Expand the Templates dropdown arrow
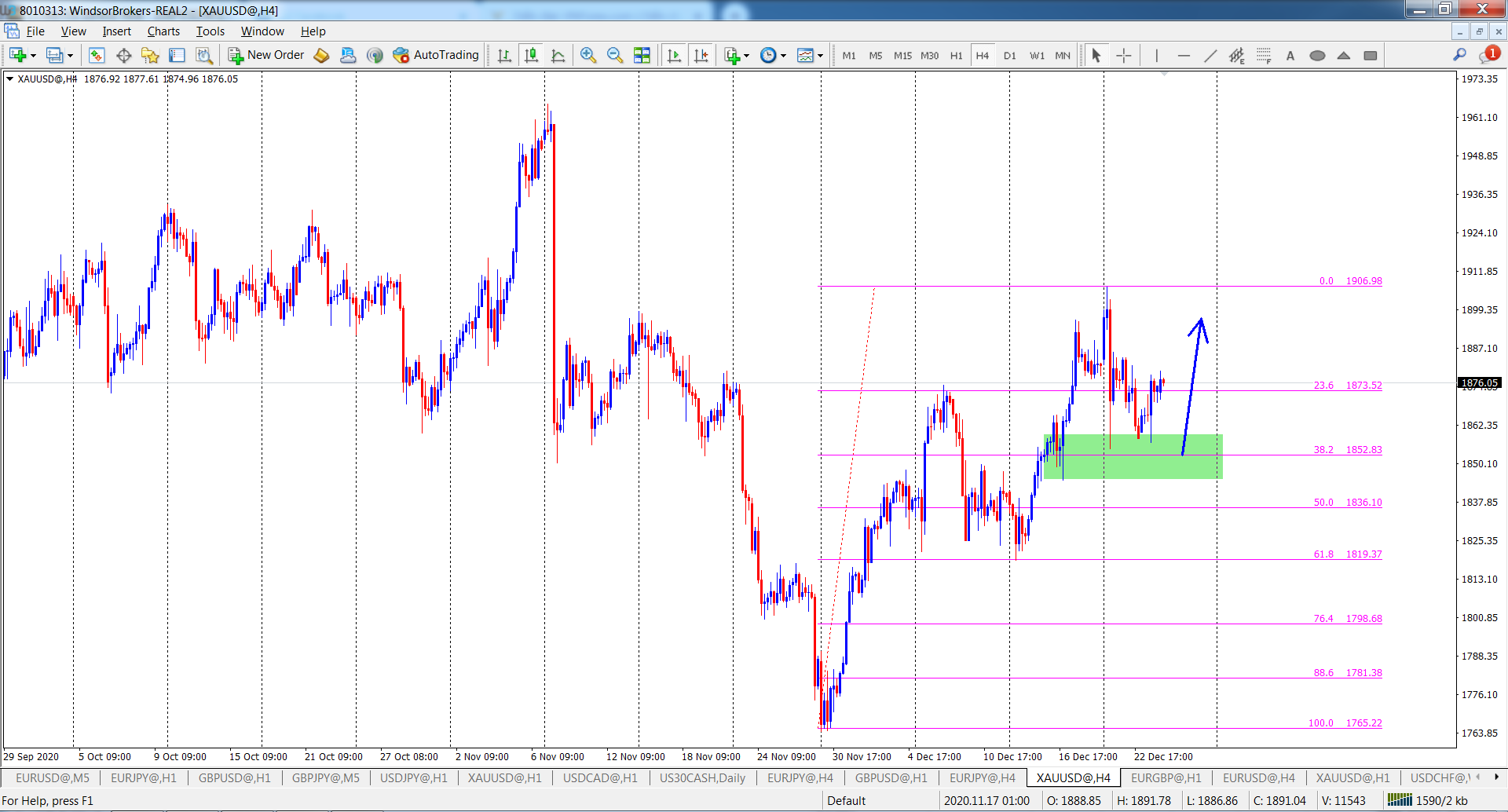The width and height of the screenshot is (1508, 812). click(820, 56)
